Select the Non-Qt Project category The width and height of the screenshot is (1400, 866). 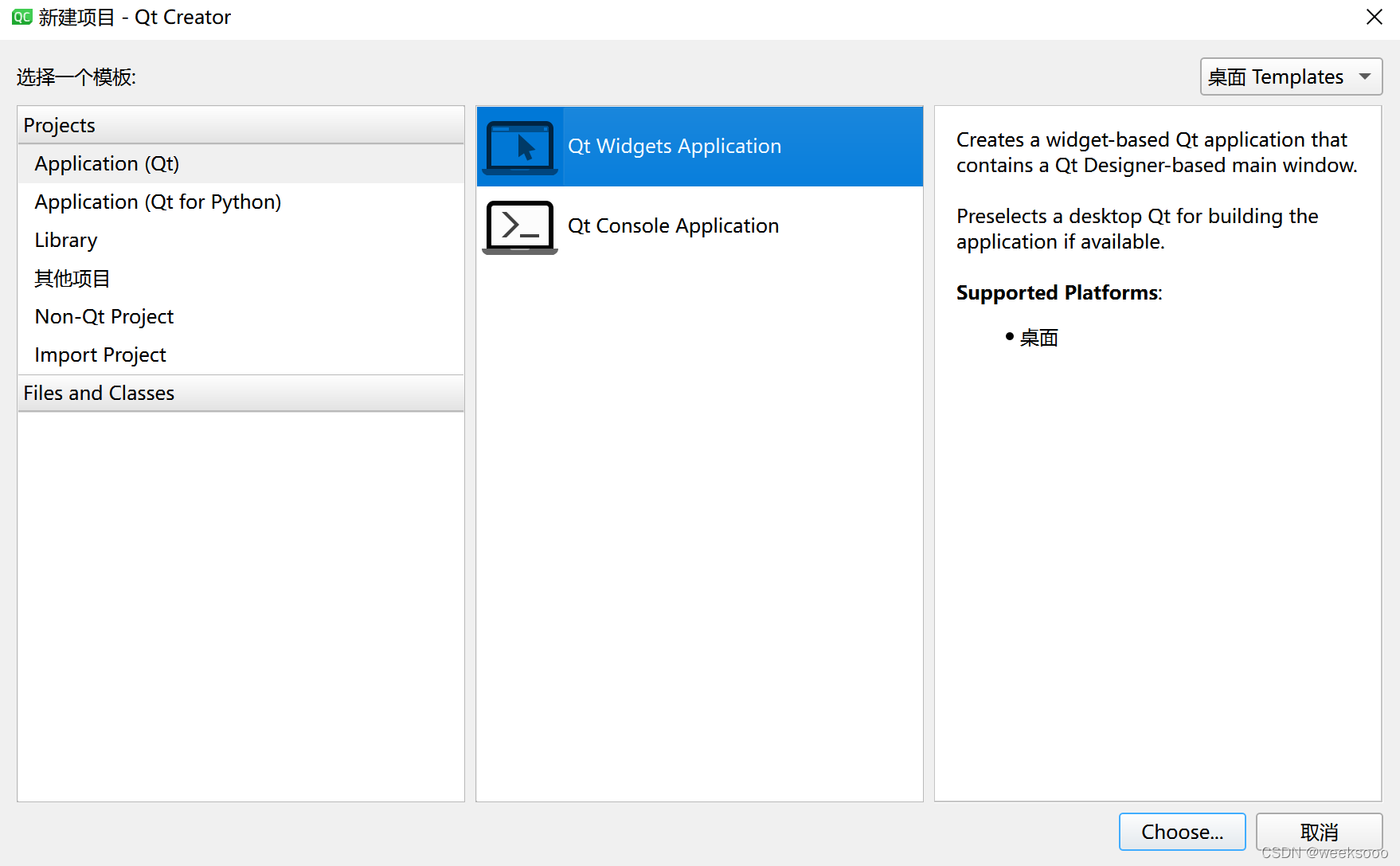pyautogui.click(x=241, y=317)
